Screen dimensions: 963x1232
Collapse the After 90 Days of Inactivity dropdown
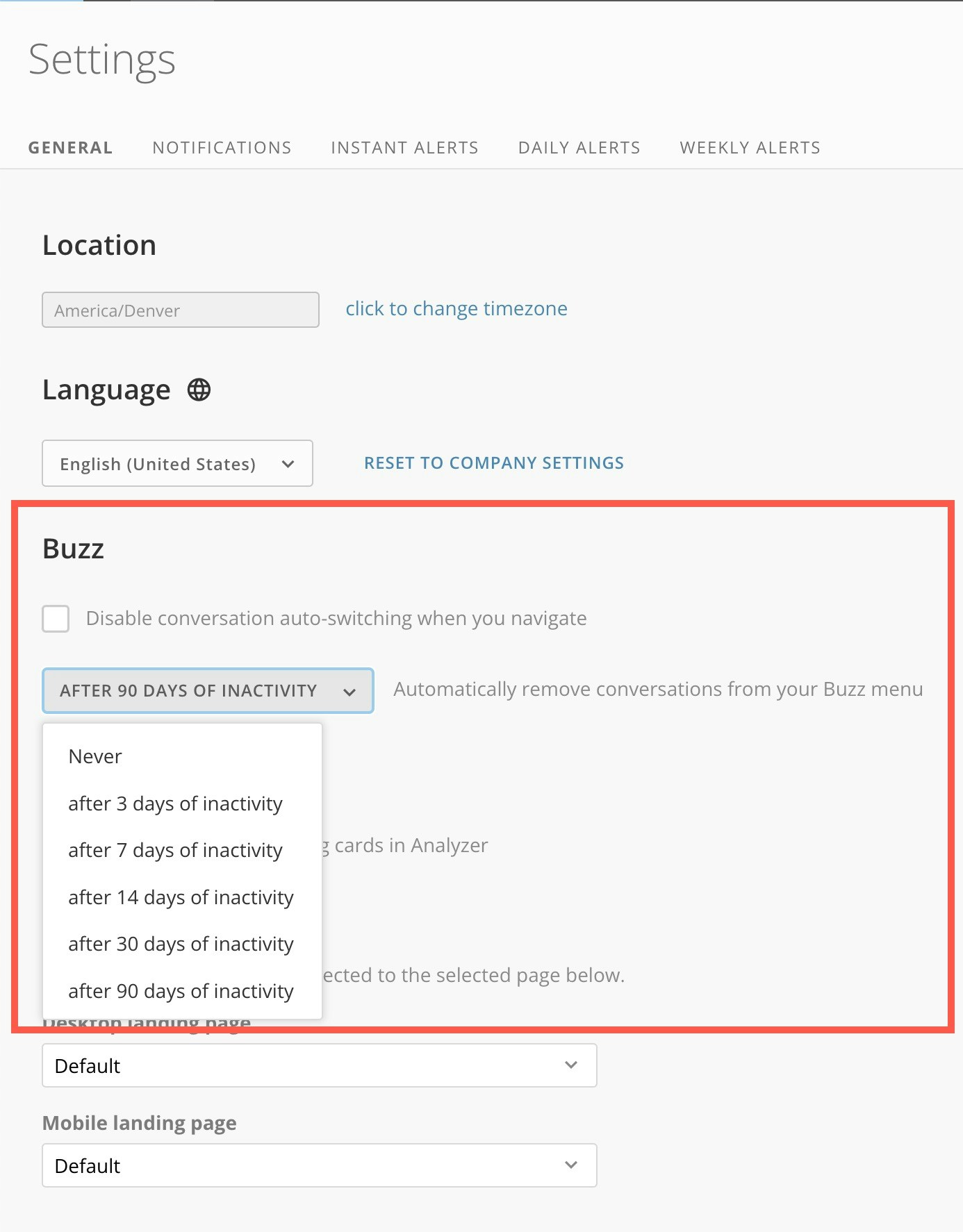pos(208,690)
